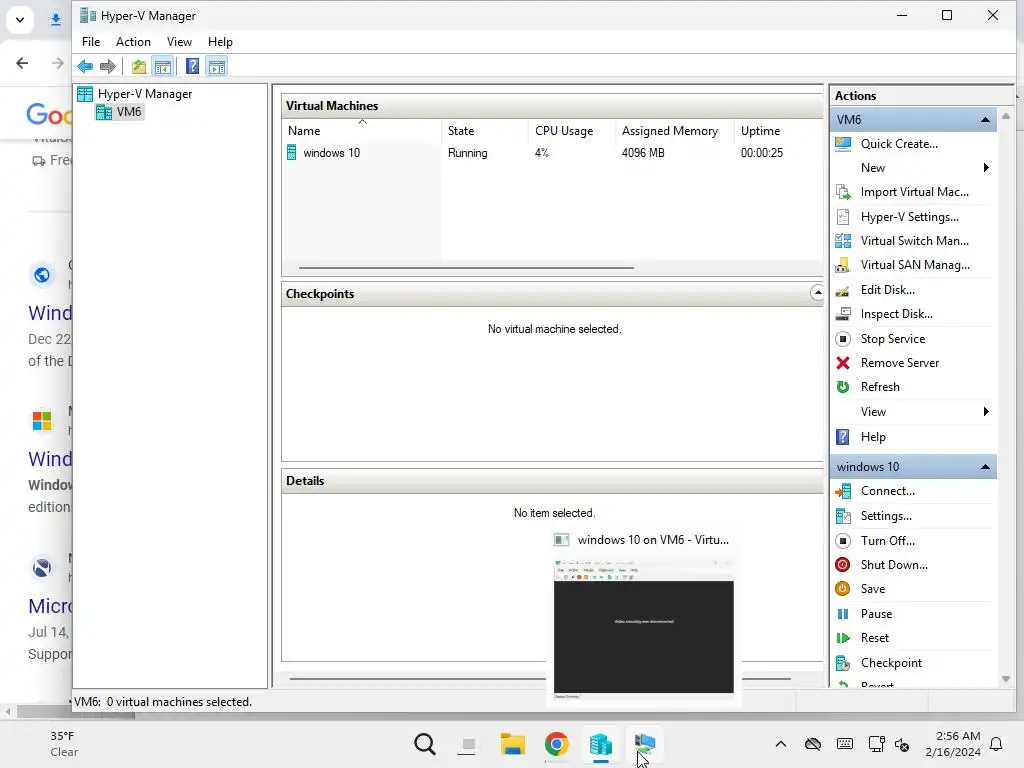
Task: Click the Import Virtual Machine icon
Action: [843, 192]
